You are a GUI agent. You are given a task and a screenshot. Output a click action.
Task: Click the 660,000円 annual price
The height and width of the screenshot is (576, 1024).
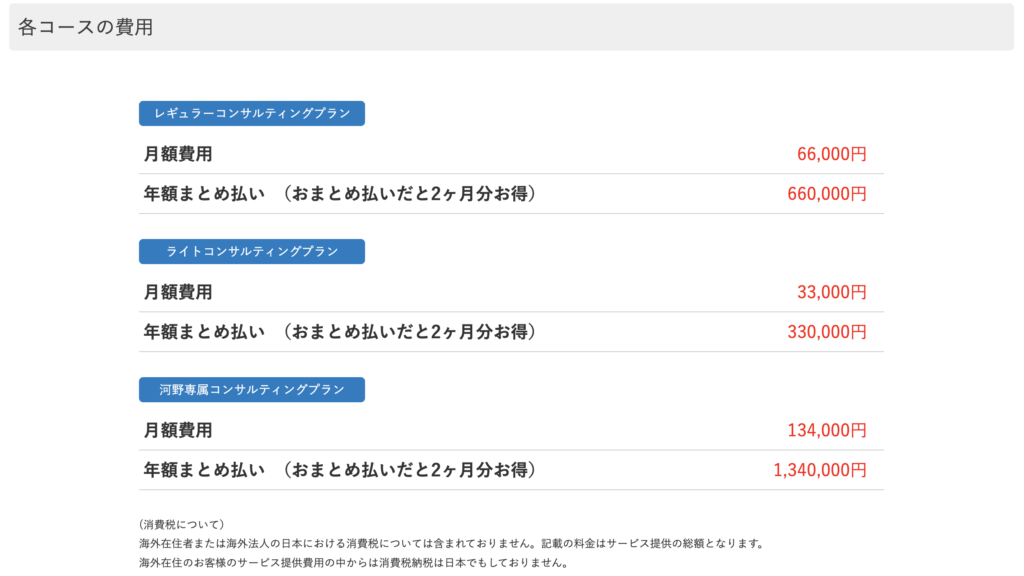826,194
